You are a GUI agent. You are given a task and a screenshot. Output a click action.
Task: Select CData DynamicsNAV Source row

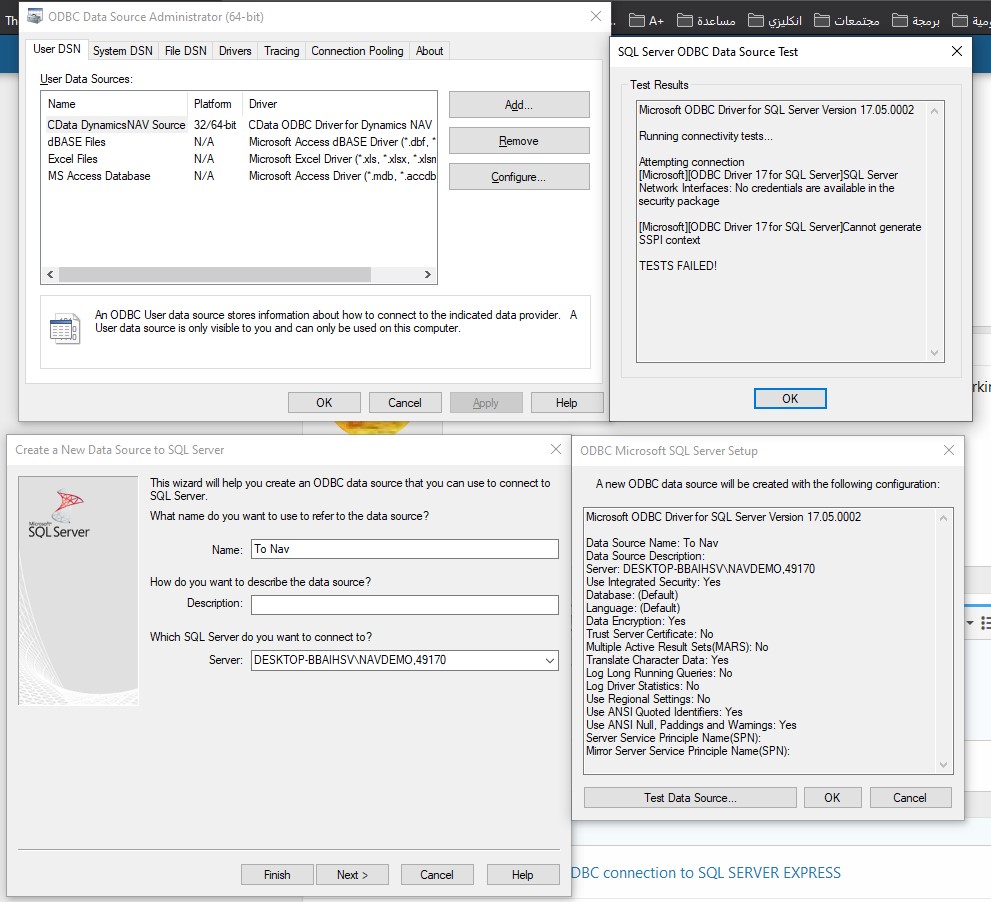(240, 125)
